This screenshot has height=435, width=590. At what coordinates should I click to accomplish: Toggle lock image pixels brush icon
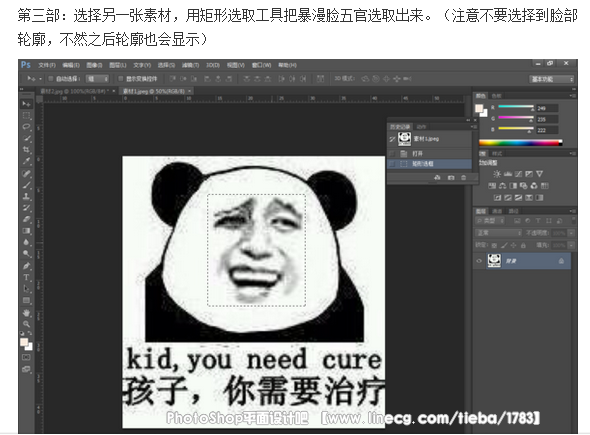coord(504,245)
